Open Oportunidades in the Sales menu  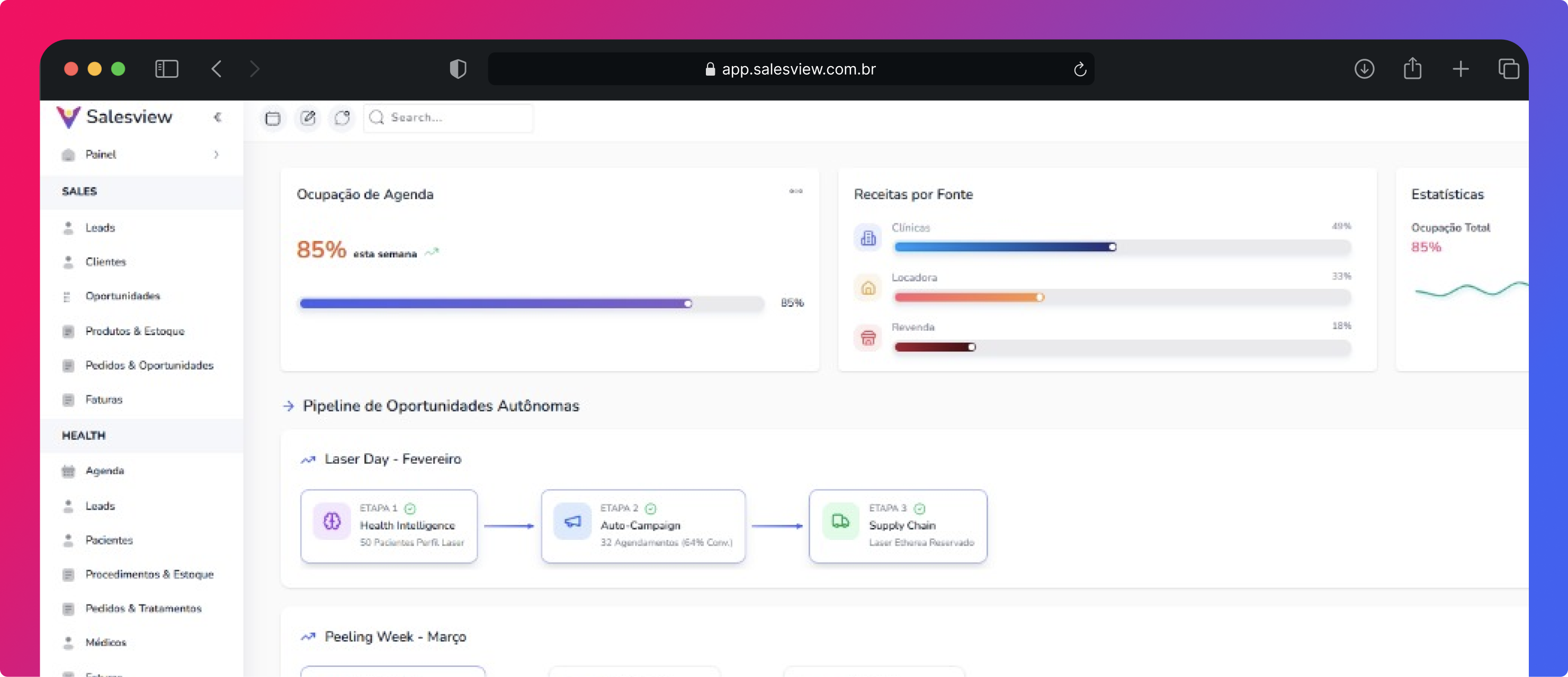122,296
